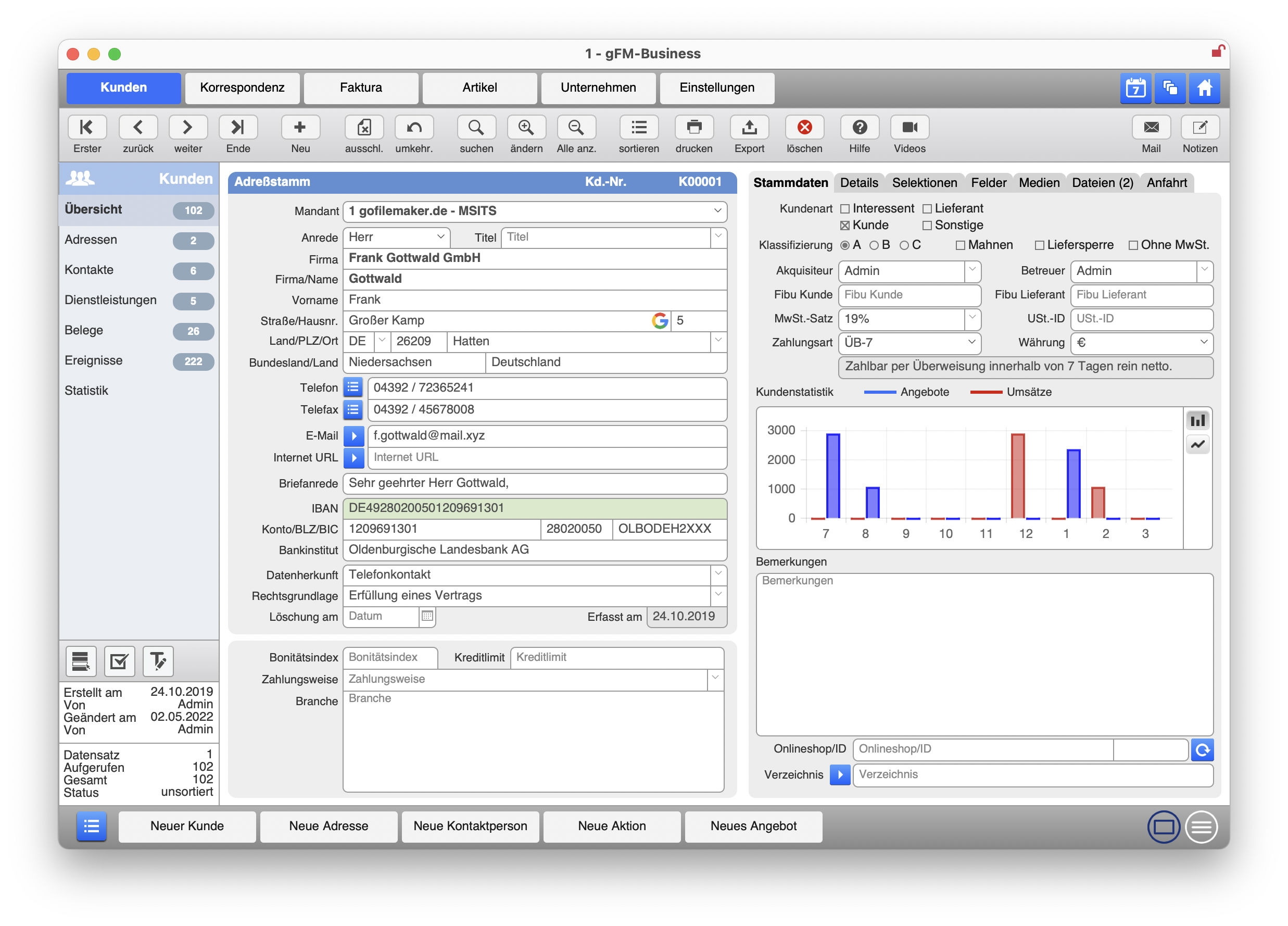Expand the Zahlungsart ÜB-7 dropdown
The image size is (1288, 926).
click(971, 343)
